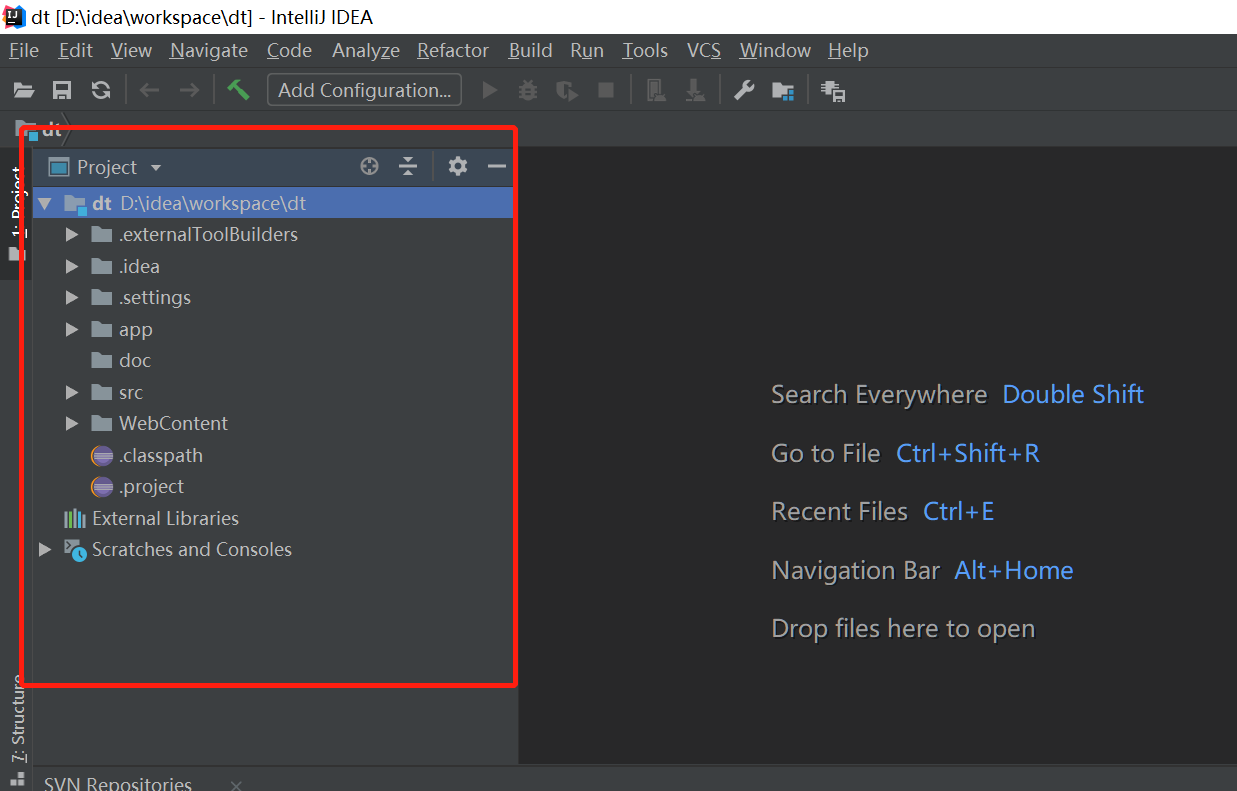
Task: Build the project with the green hammer icon
Action: [238, 90]
